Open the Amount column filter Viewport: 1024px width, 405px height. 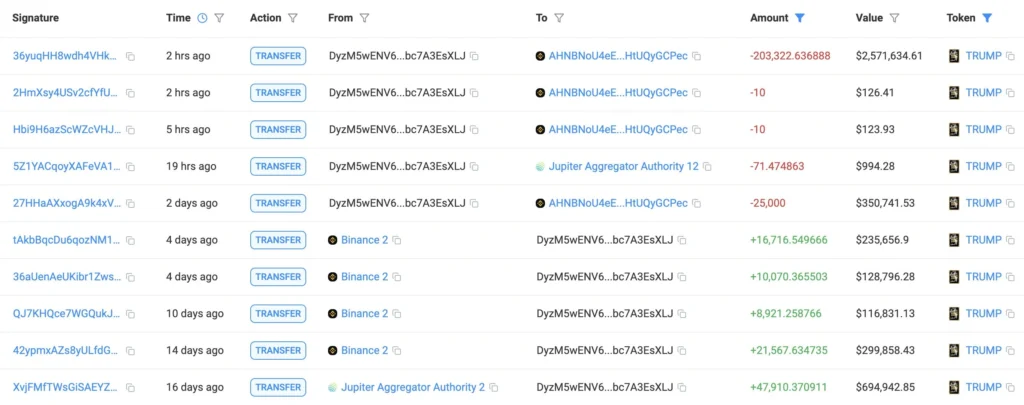(799, 18)
